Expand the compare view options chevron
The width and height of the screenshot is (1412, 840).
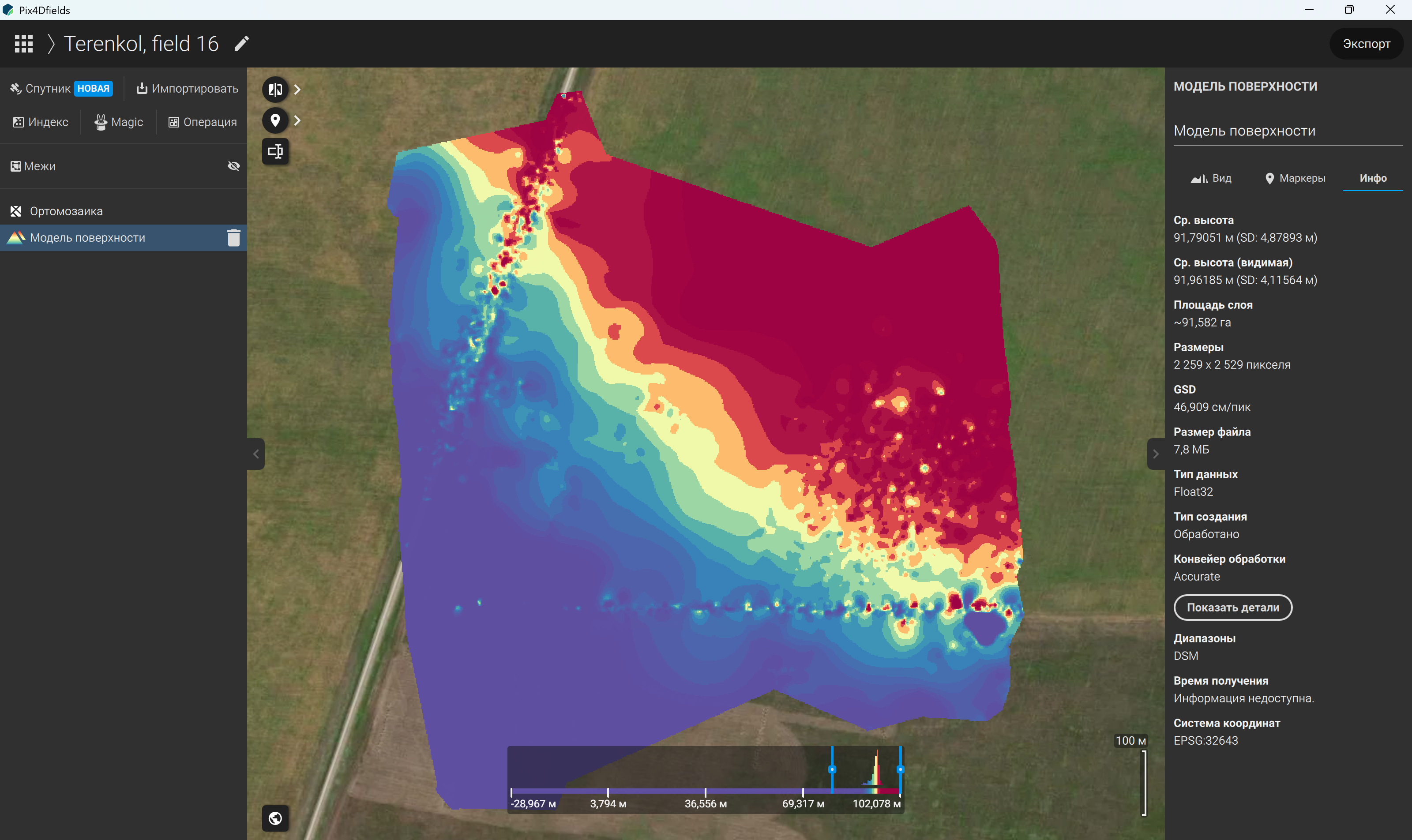pos(297,90)
